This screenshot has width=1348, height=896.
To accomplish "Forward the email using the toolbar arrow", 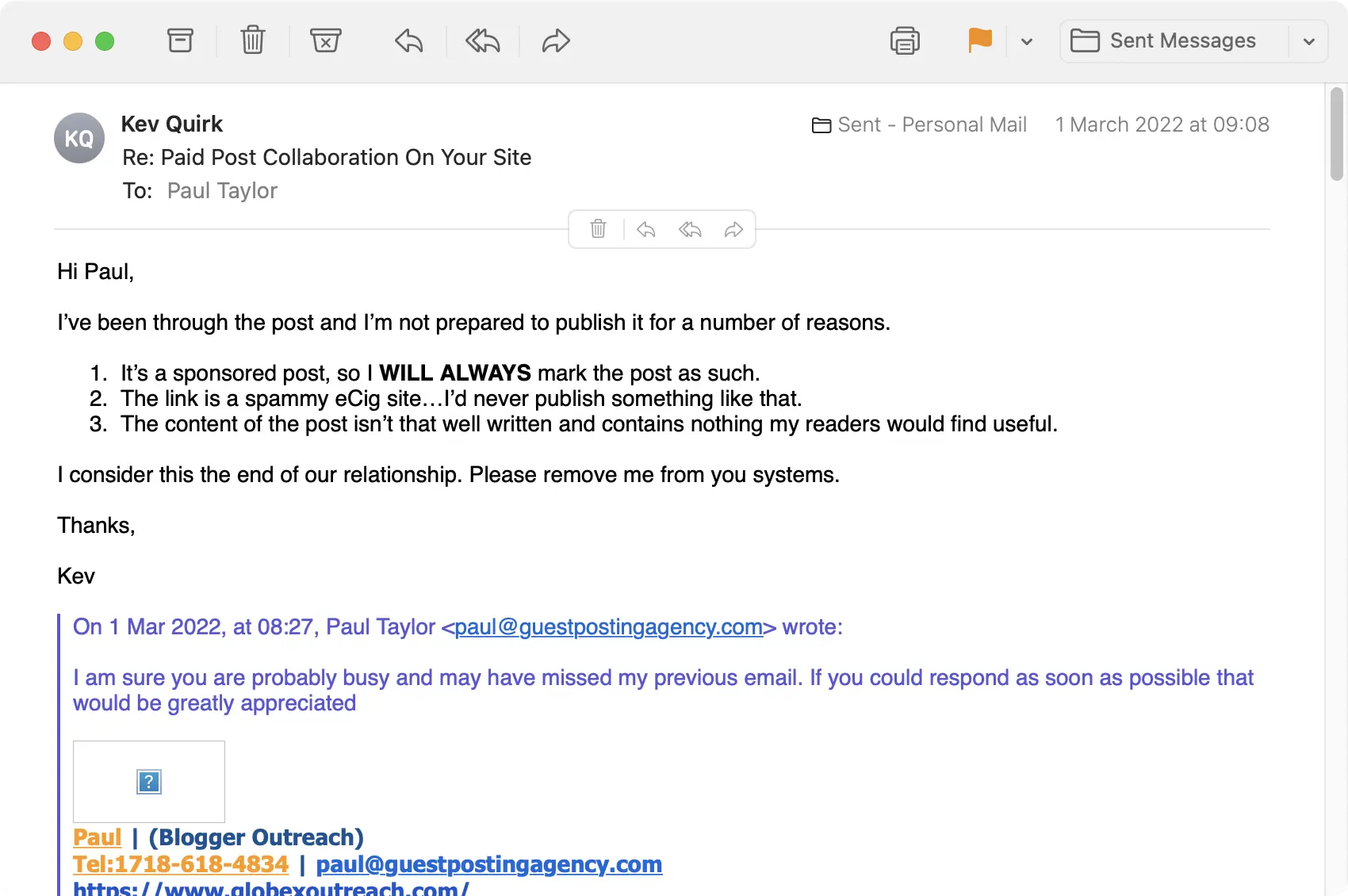I will pos(556,40).
